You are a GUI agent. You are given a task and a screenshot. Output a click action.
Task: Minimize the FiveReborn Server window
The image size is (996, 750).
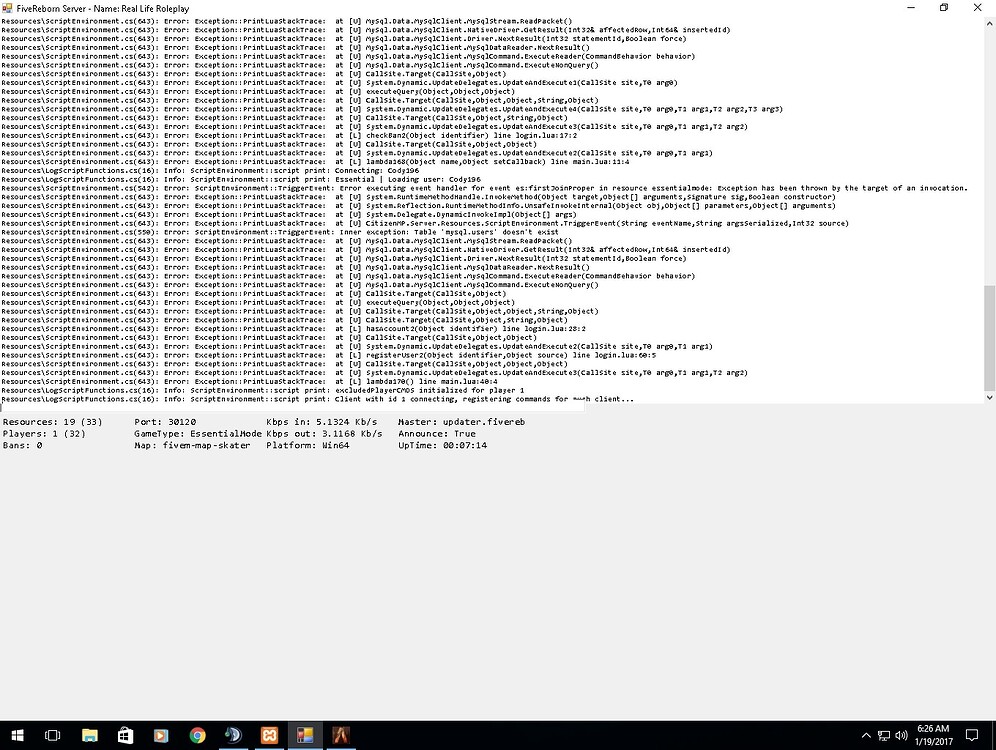click(x=911, y=8)
